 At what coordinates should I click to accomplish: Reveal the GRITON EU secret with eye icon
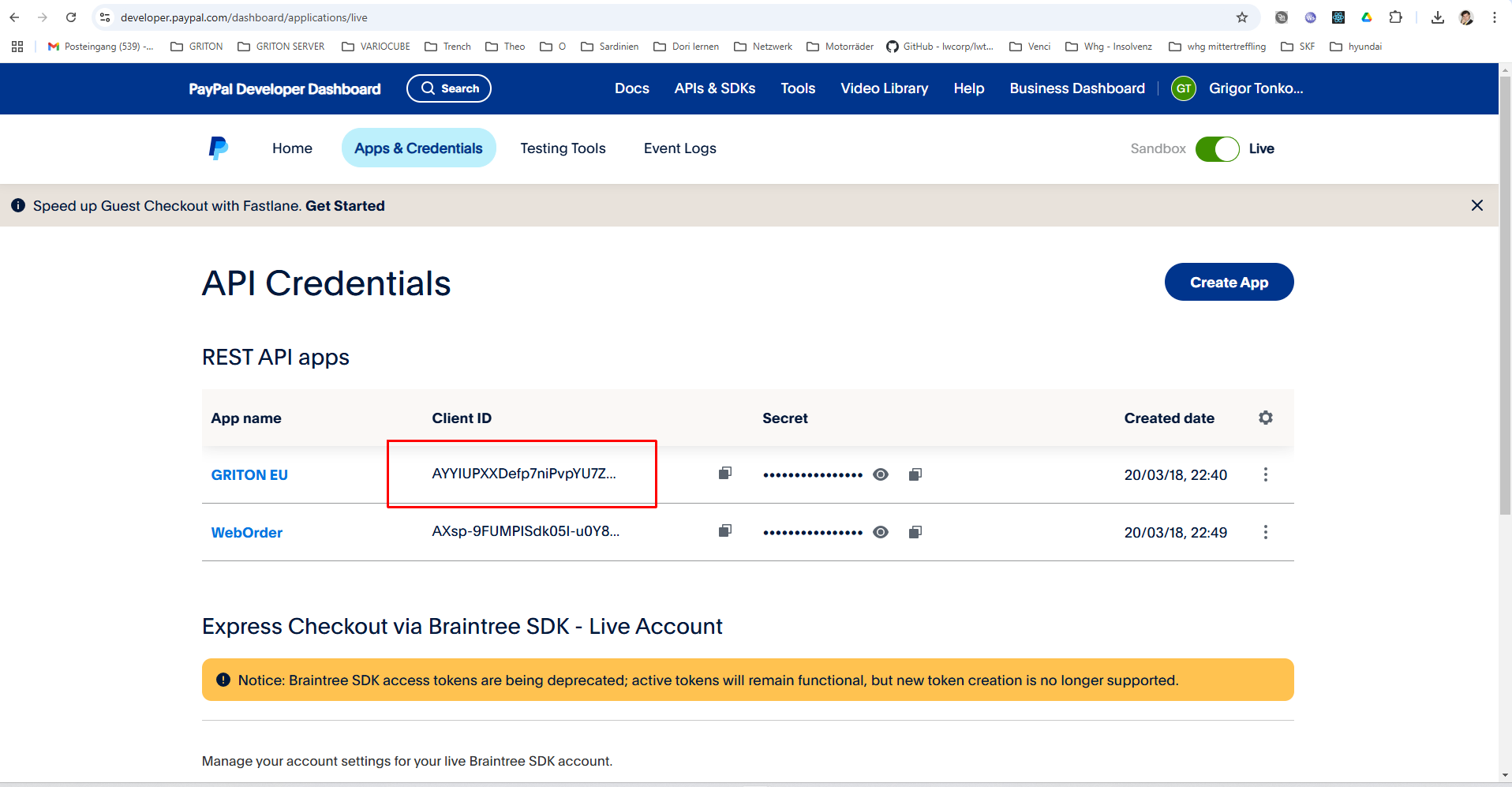[x=881, y=474]
